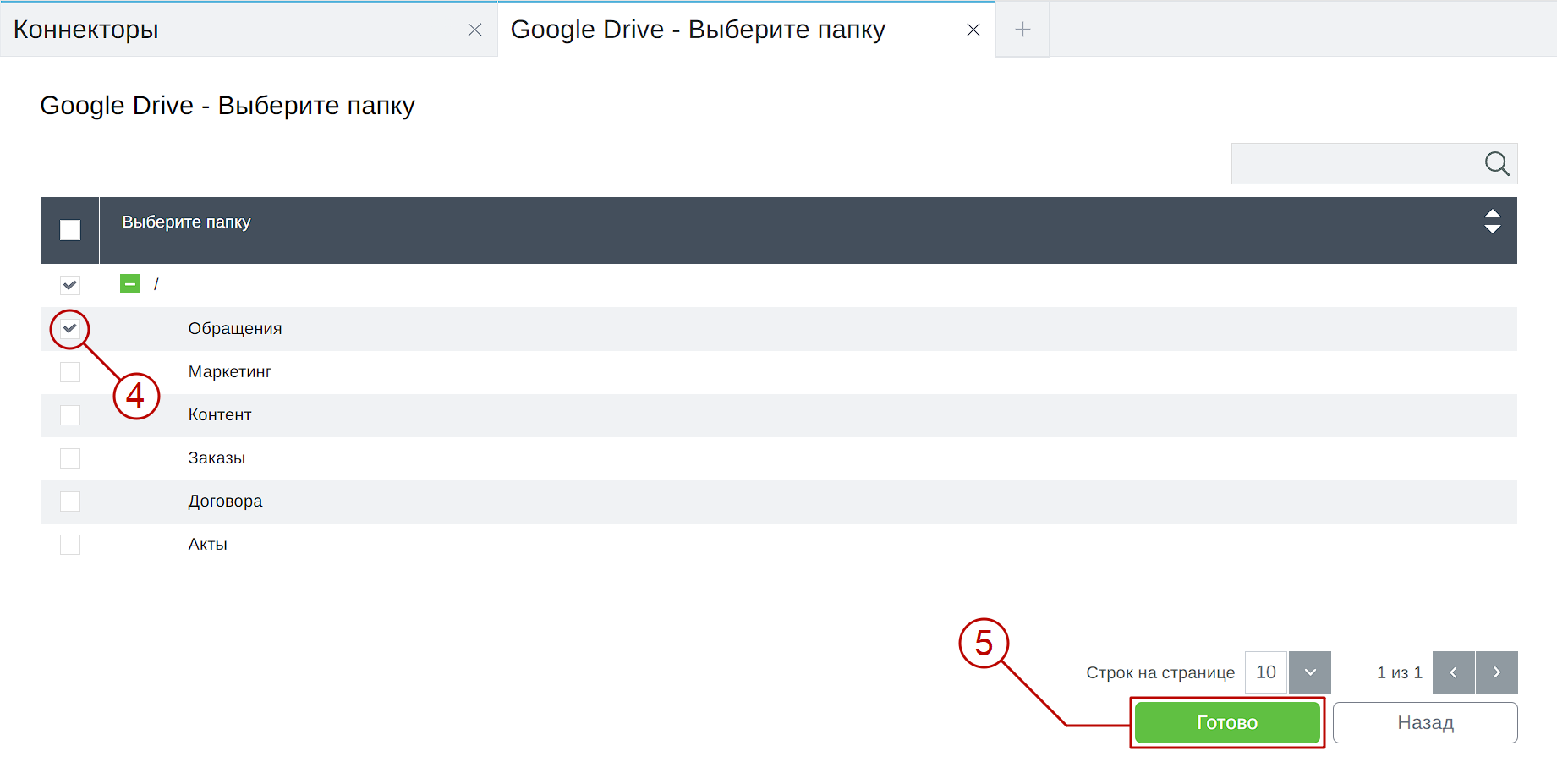The width and height of the screenshot is (1557, 784).
Task: Uncheck the Обращения folder checkbox
Action: pyautogui.click(x=70, y=329)
